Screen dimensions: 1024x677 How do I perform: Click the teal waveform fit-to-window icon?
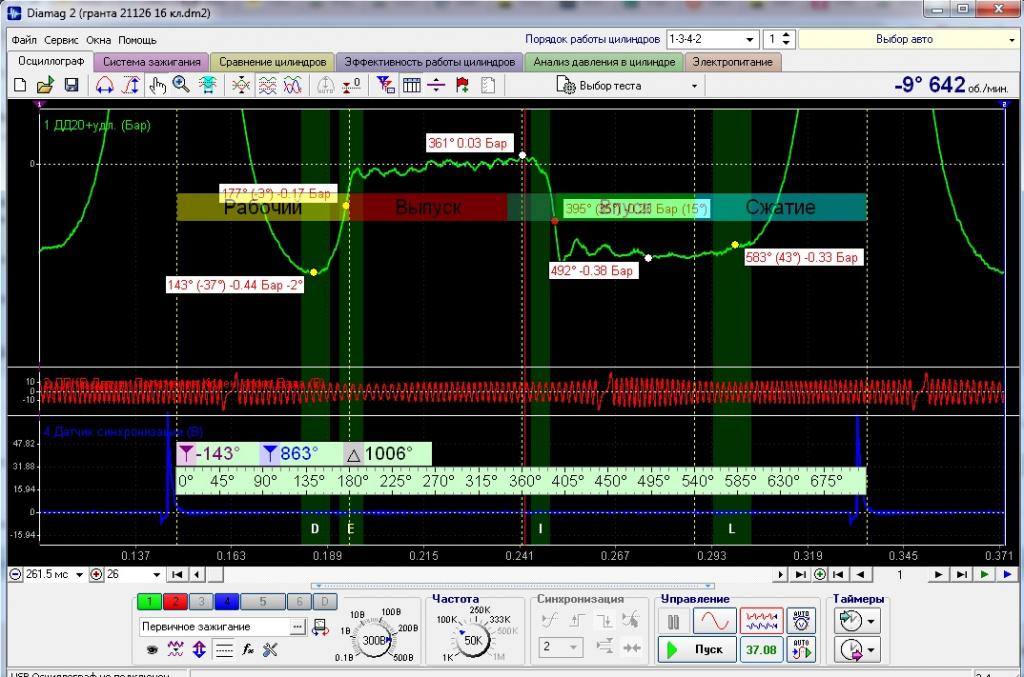208,86
